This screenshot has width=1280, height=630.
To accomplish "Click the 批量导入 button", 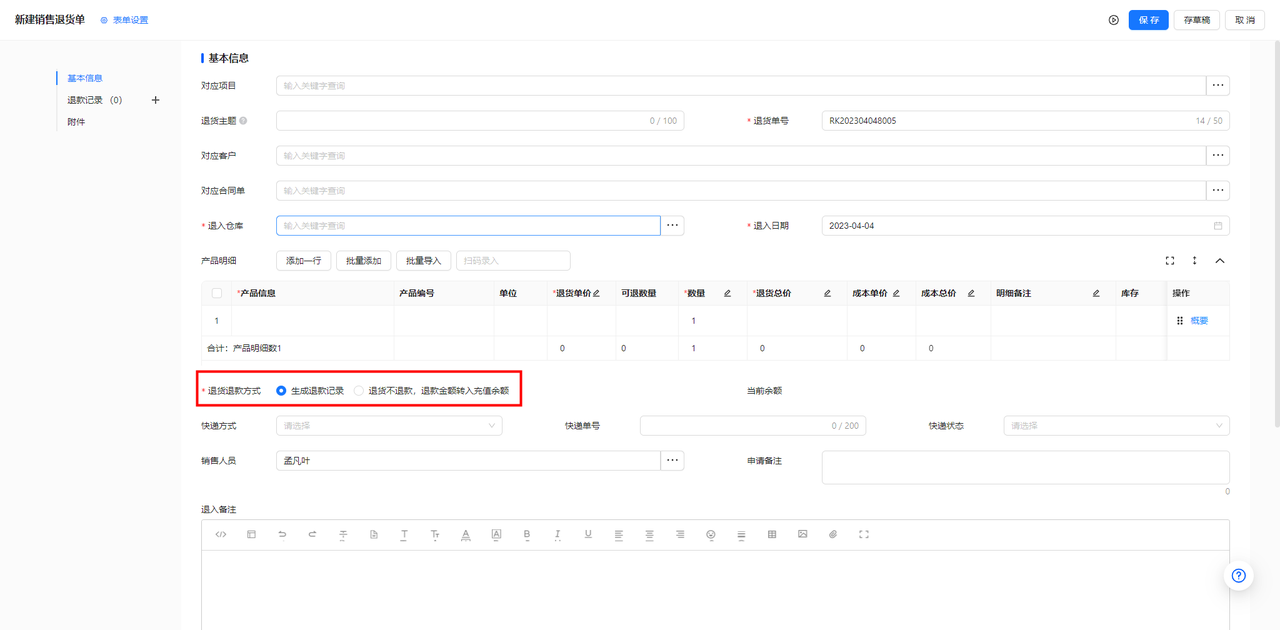I will 424,261.
